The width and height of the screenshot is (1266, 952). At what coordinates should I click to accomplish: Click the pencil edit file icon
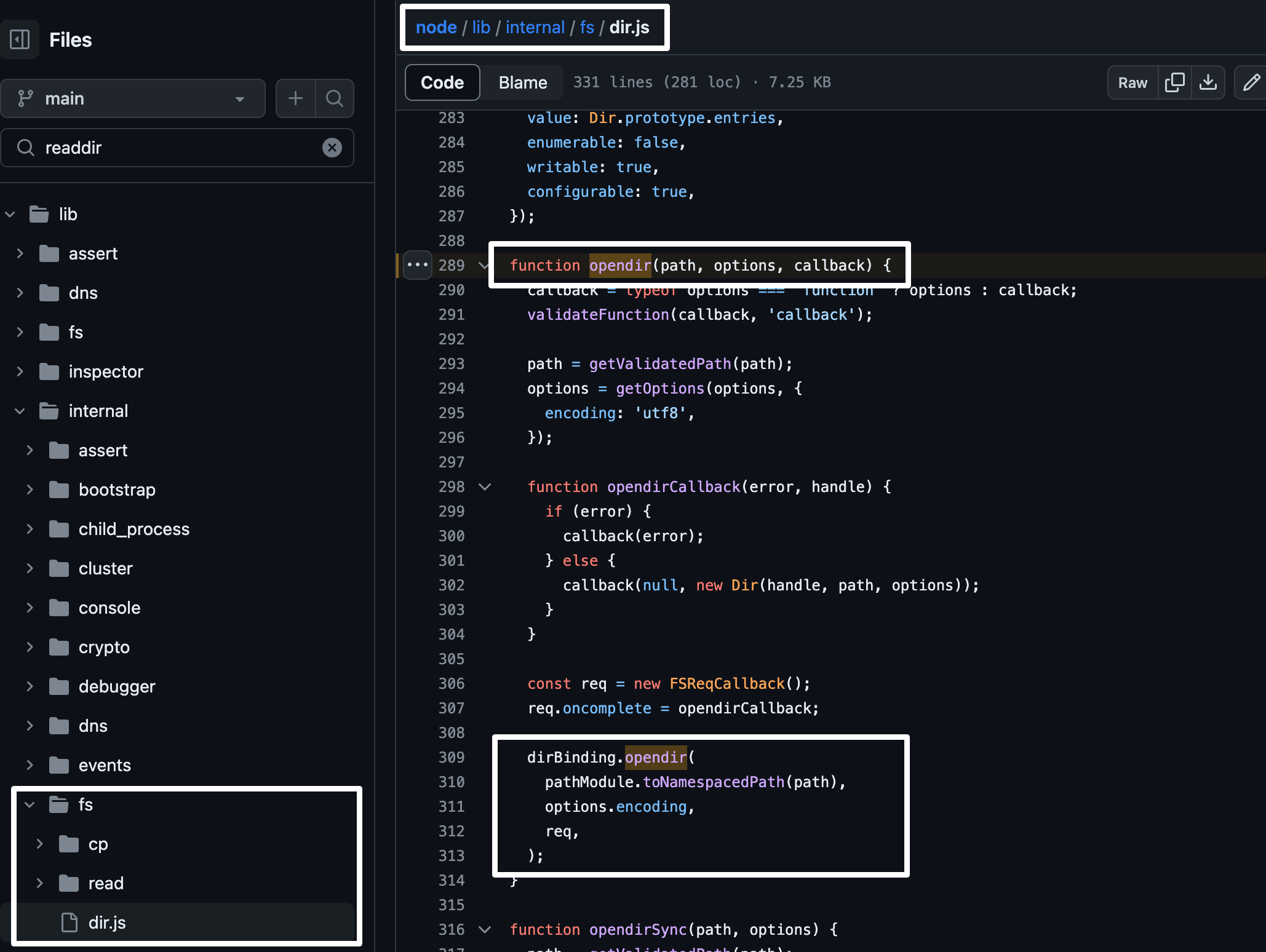click(1251, 82)
